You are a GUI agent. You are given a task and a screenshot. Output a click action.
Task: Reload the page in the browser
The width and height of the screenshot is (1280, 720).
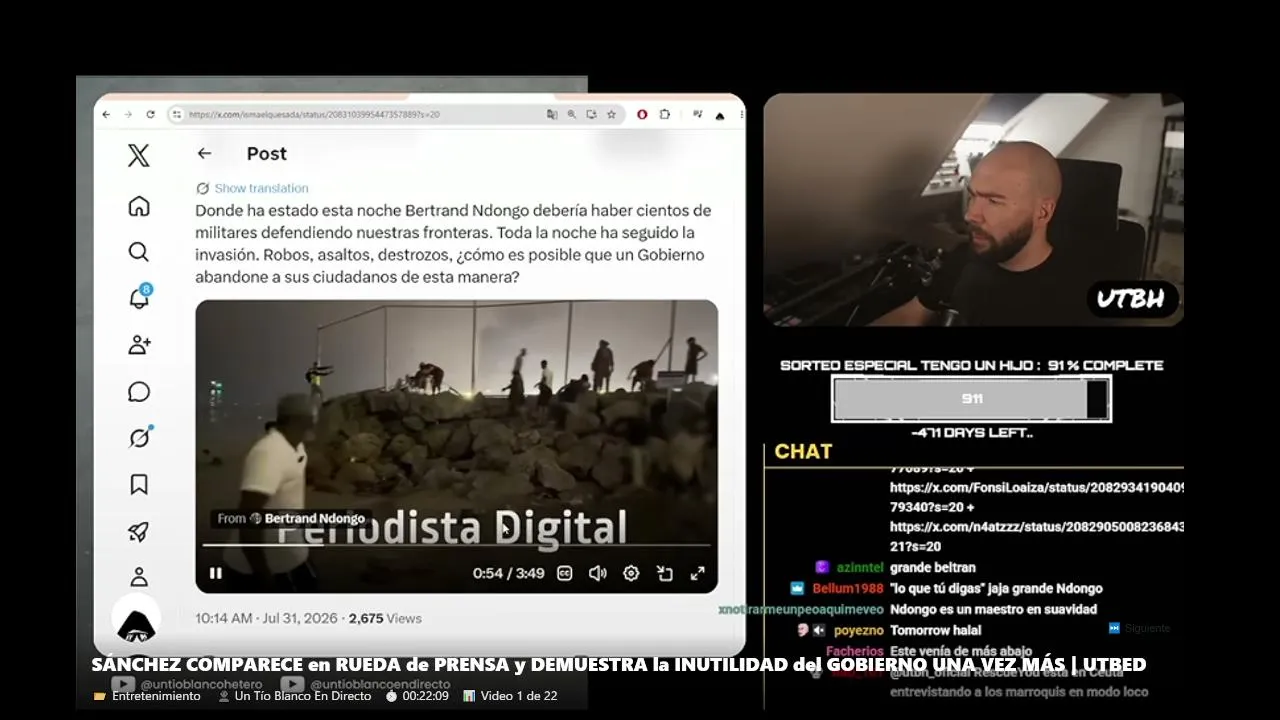click(x=150, y=114)
